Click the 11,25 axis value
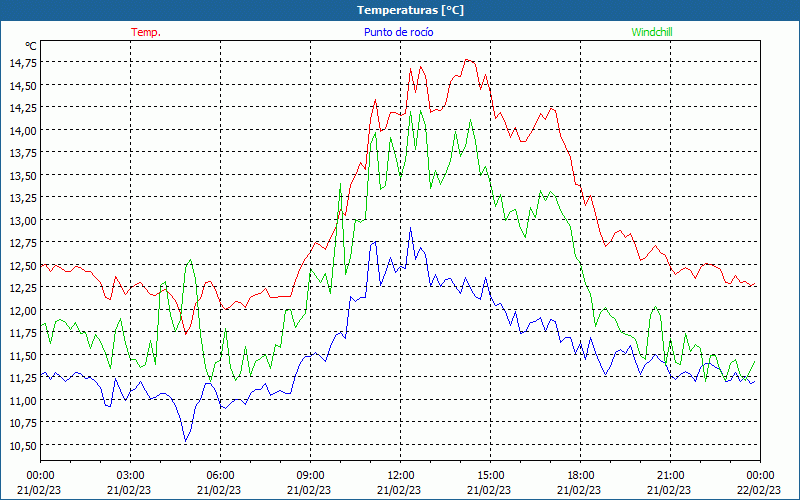800x500 pixels. (22, 378)
